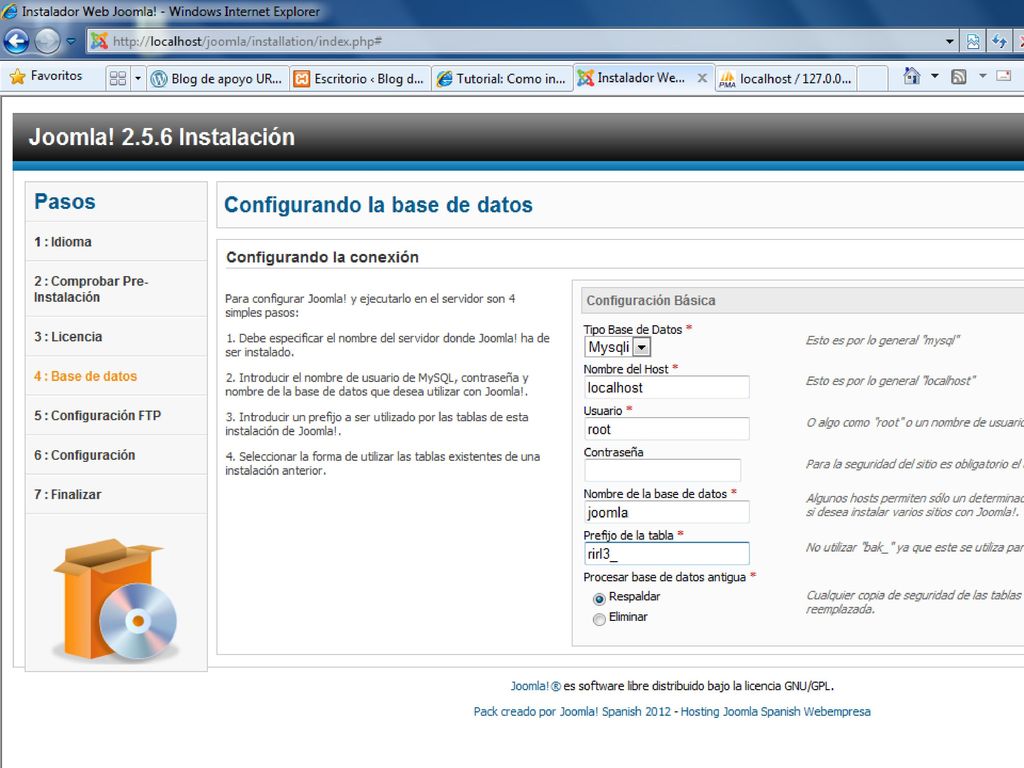Click the 'Configurando la base de datos' heading

pos(378,204)
